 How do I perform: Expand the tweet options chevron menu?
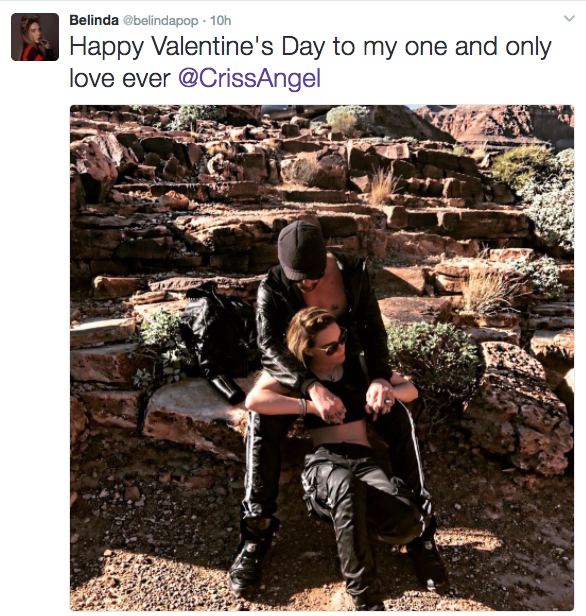569,18
